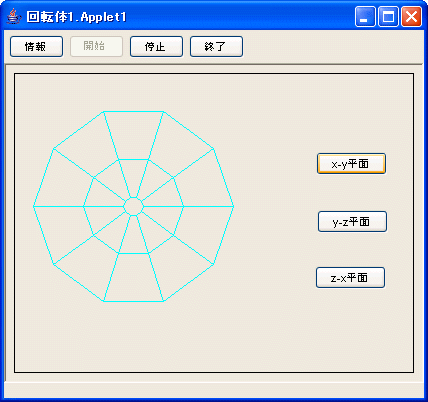The image size is (428, 402).
Task: Switch to the y-z平面 view
Action: tap(352, 221)
